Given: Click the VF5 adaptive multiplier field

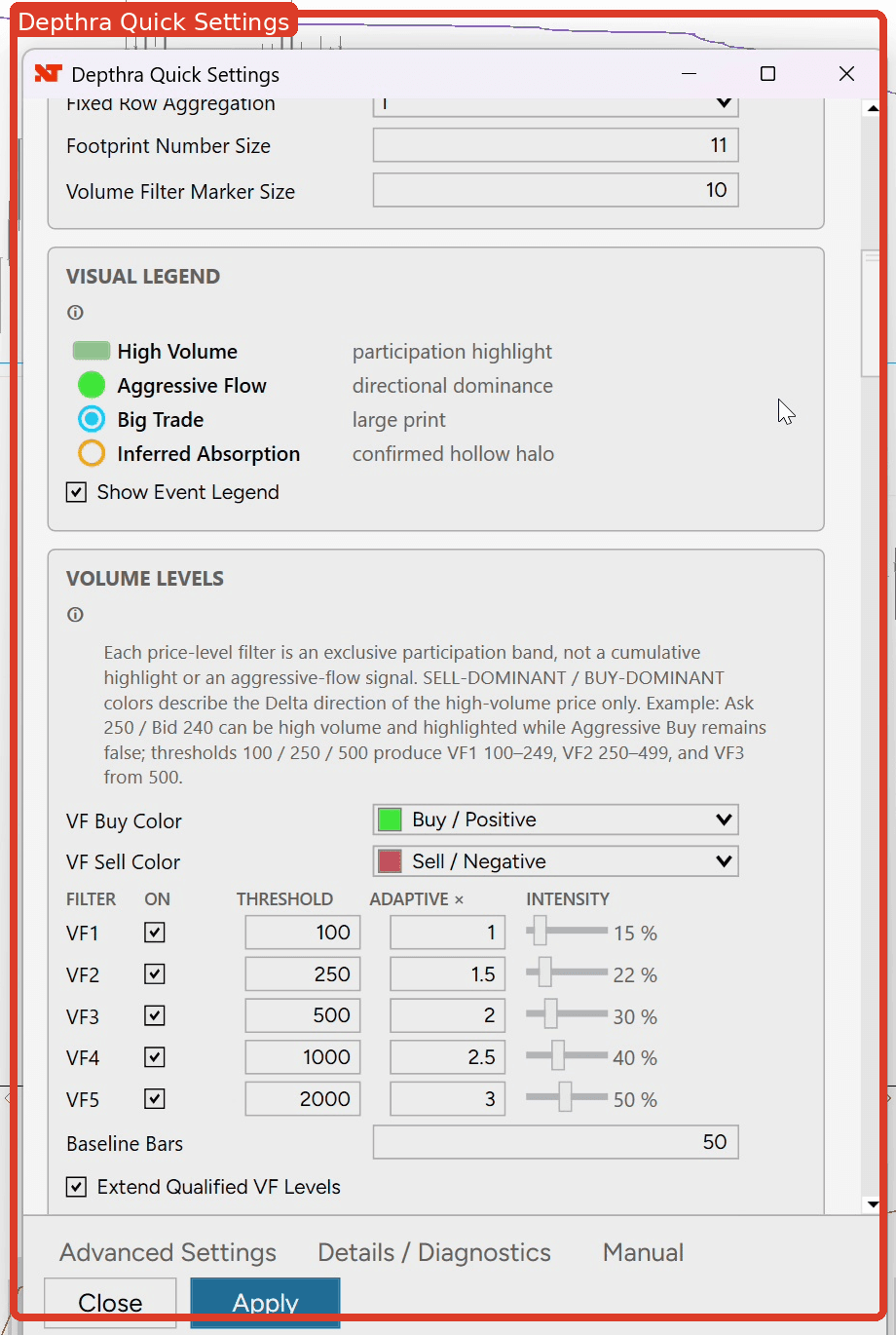Looking at the screenshot, I should [447, 1099].
